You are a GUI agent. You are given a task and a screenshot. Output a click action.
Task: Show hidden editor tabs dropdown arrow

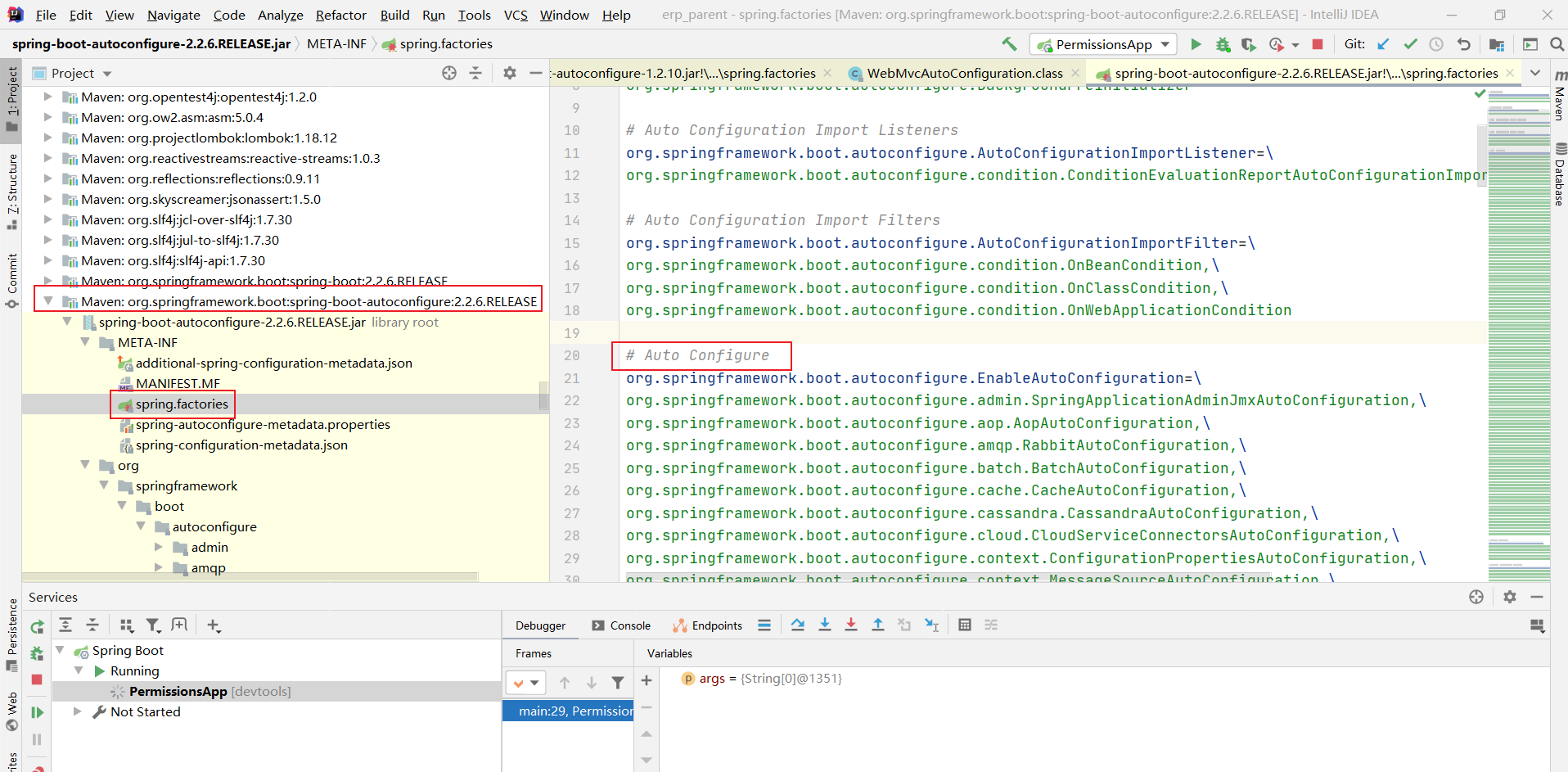click(x=1535, y=73)
